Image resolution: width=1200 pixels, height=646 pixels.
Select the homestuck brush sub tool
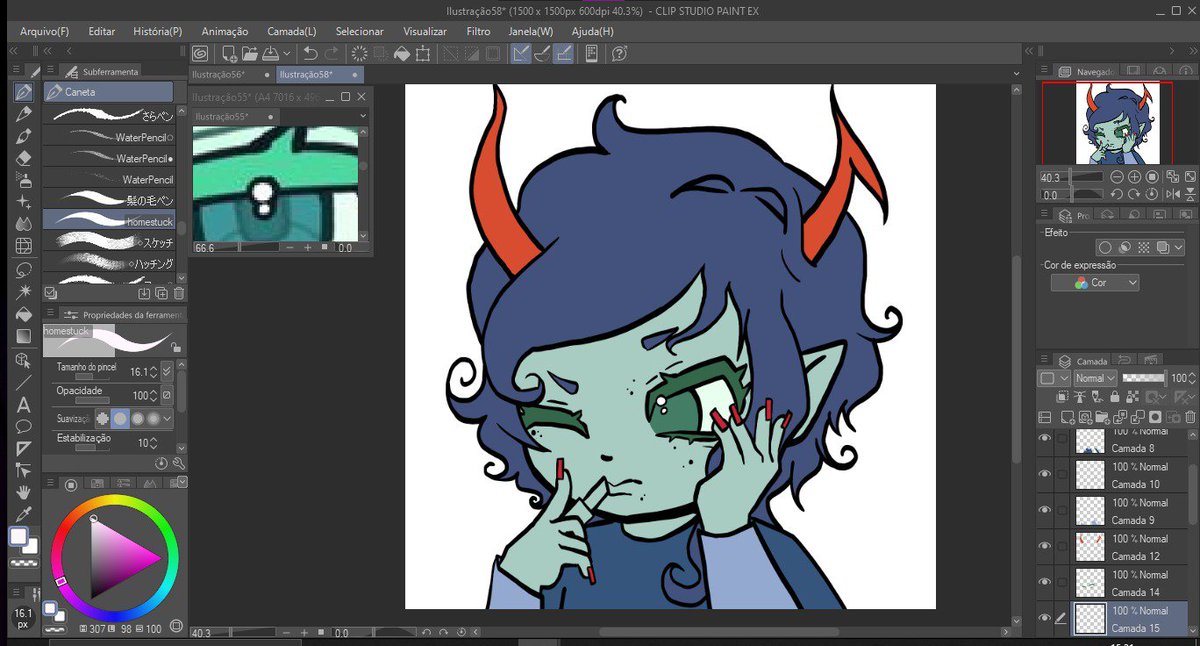(109, 220)
